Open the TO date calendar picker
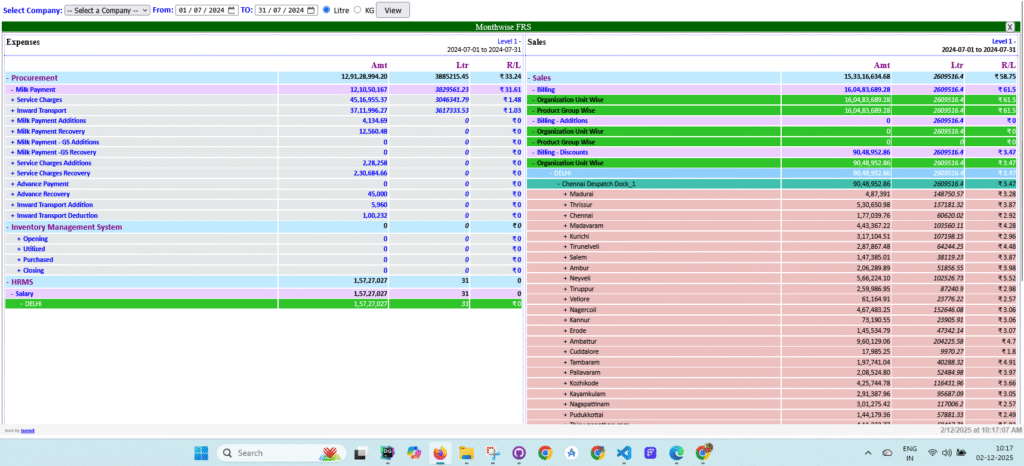Screen dimensions: 1024x466 (310, 9)
